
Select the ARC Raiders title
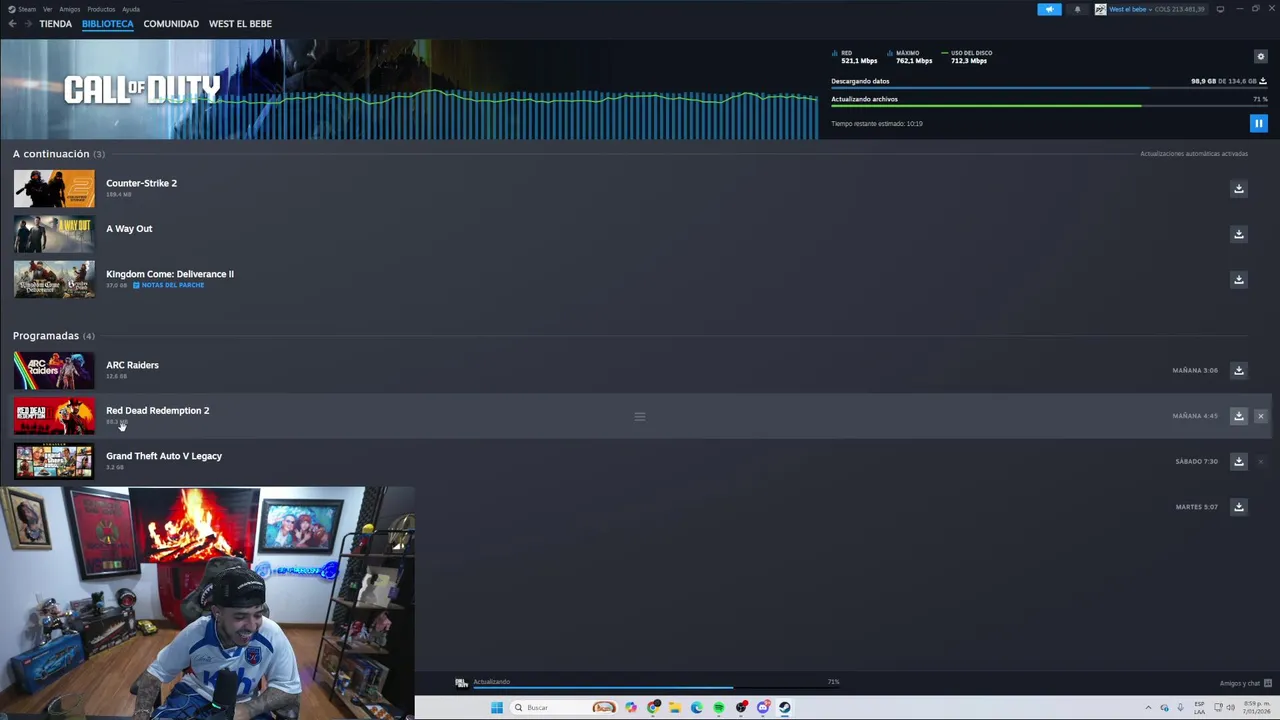coord(132,365)
